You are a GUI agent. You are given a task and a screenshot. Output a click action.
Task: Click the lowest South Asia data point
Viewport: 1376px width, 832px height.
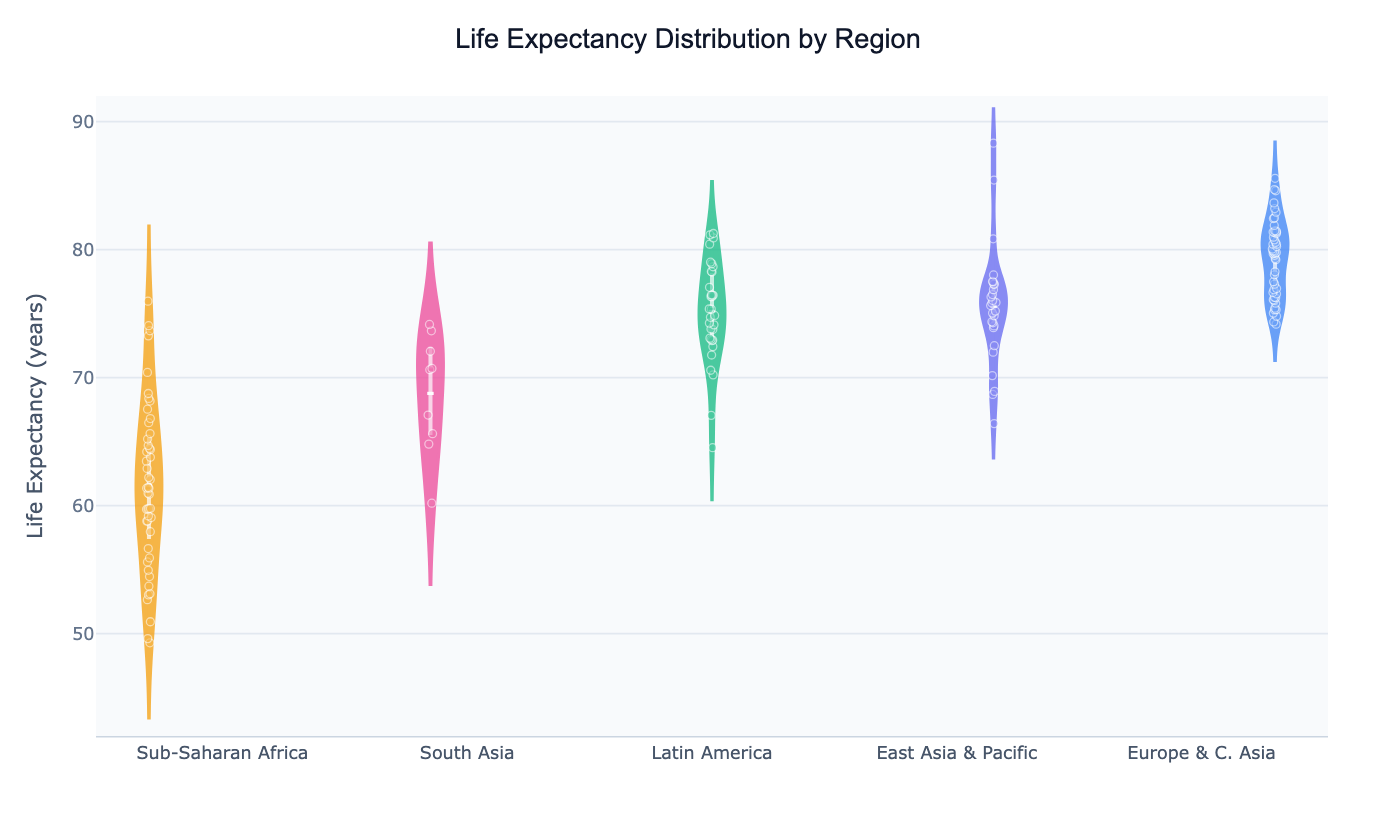pyautogui.click(x=432, y=503)
